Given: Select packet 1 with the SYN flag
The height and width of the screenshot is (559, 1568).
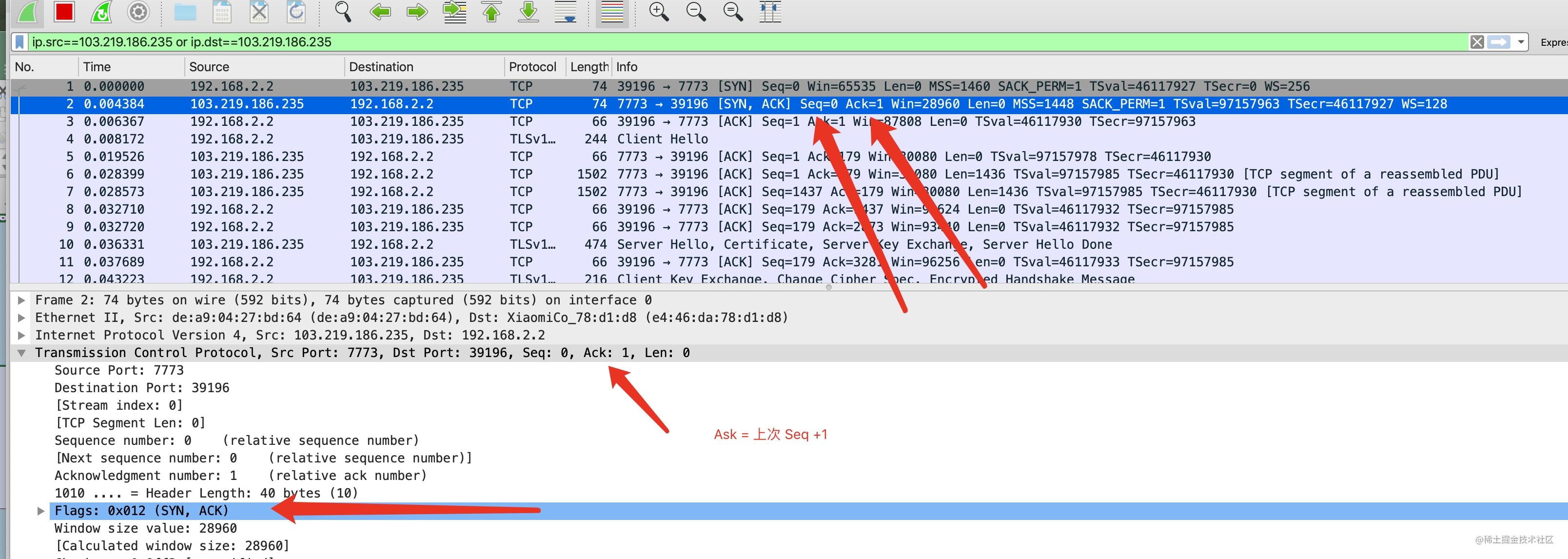Looking at the screenshot, I should coord(789,86).
